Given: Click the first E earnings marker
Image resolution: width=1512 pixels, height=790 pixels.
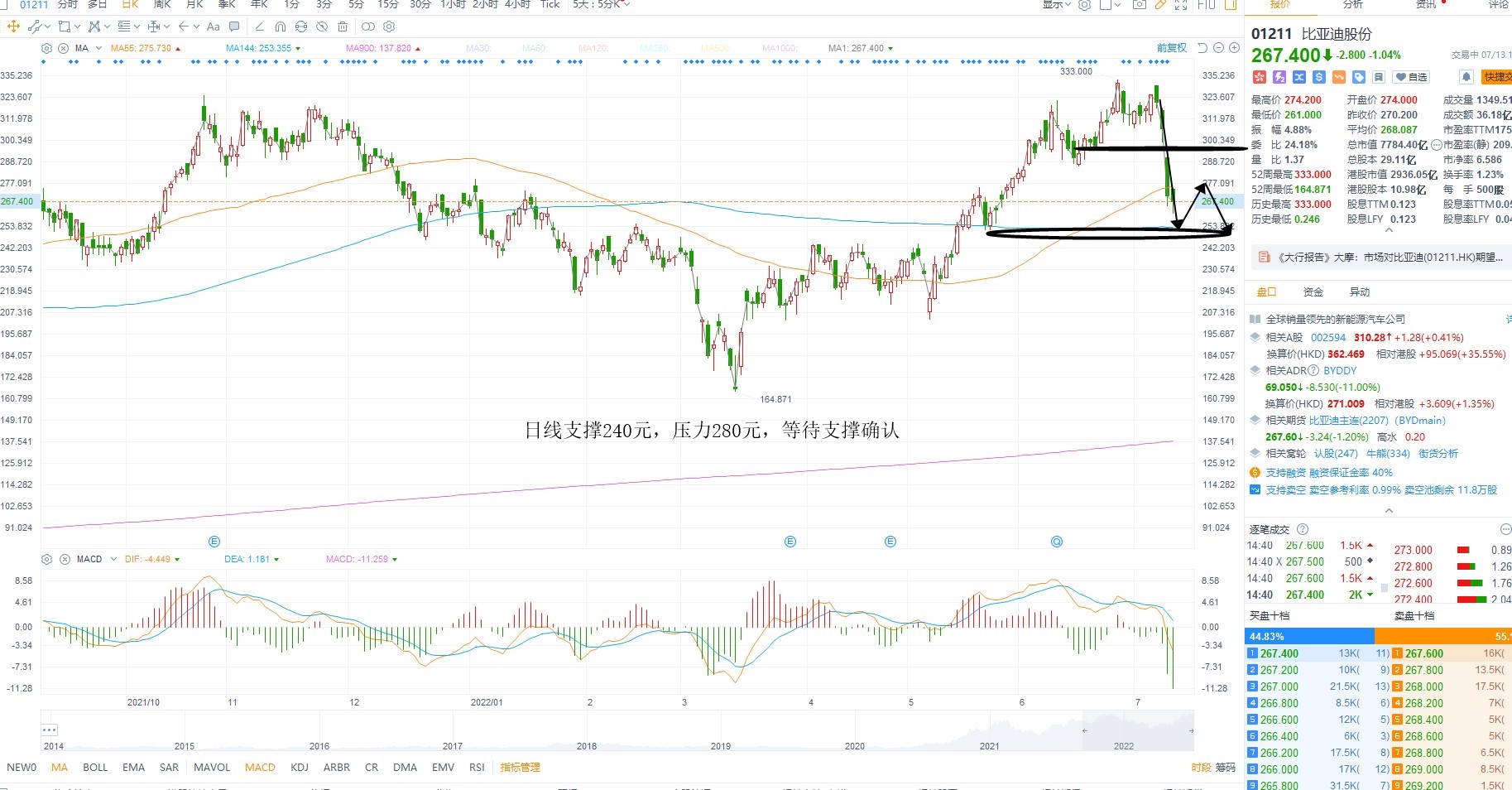Looking at the screenshot, I should (214, 542).
